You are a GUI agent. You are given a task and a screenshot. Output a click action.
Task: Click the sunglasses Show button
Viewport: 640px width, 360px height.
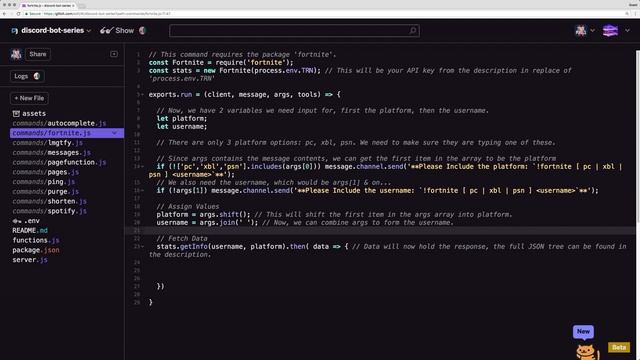tap(117, 31)
